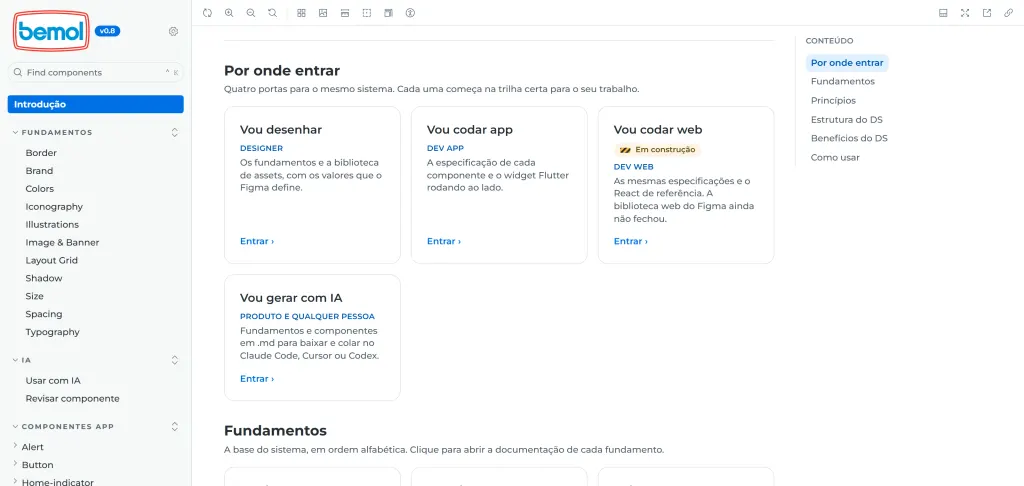The image size is (1024, 486).
Task: Collapse the IA section header
Action: pyautogui.click(x=22, y=360)
